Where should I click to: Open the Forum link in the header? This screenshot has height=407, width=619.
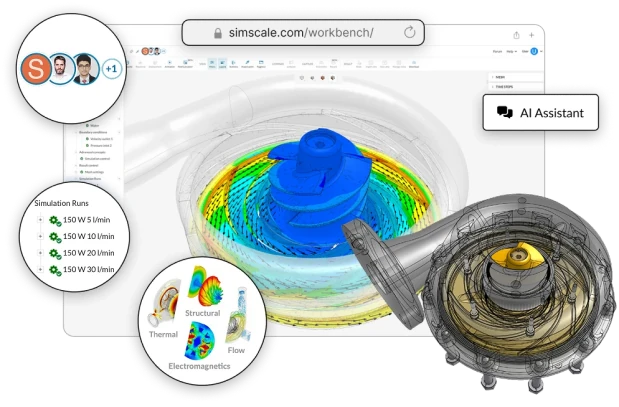pos(497,51)
